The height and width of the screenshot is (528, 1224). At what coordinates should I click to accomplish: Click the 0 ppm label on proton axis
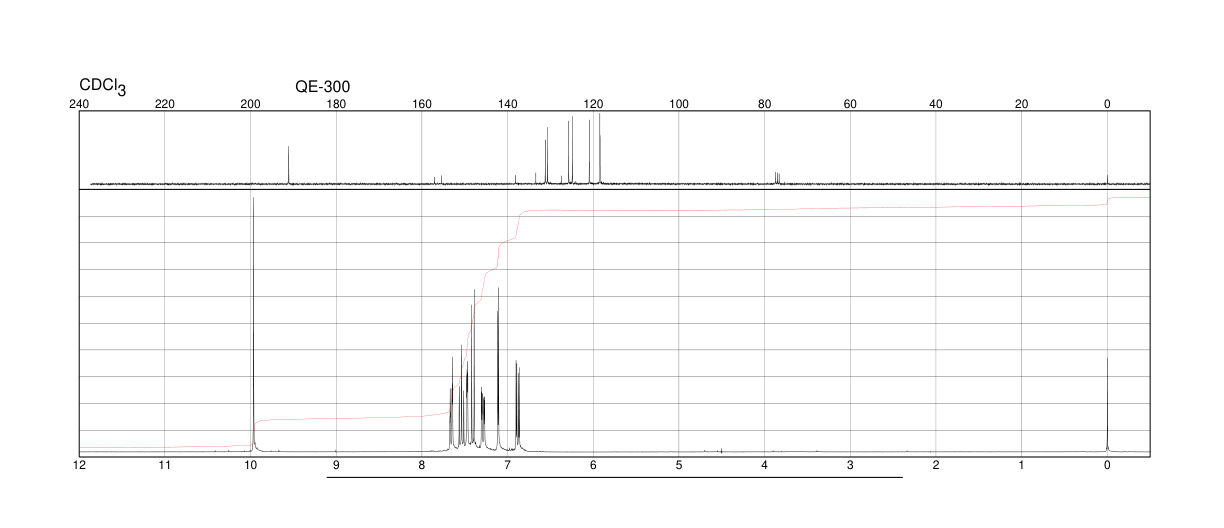pos(1107,466)
